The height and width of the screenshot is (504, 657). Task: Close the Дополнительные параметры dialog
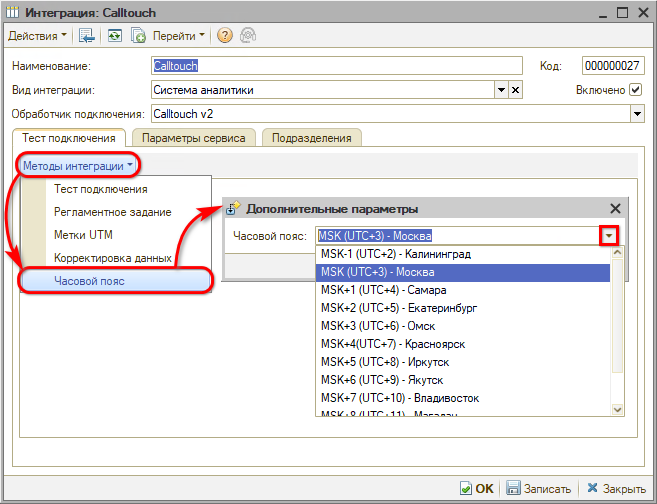pyautogui.click(x=615, y=209)
